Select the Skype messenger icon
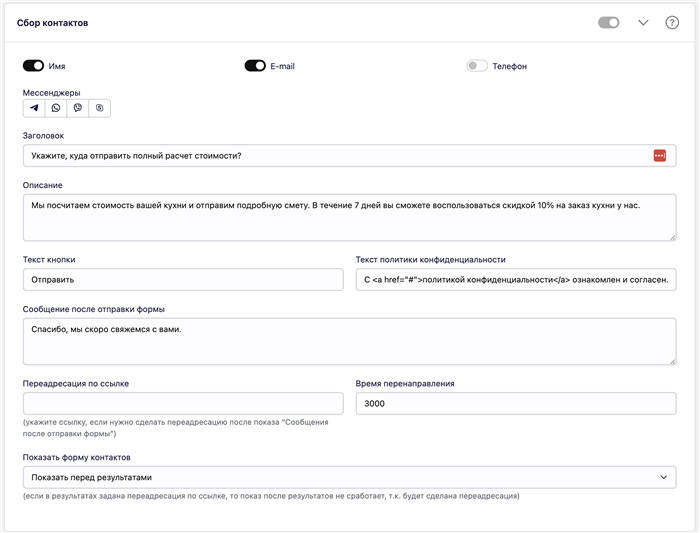The height and width of the screenshot is (533, 700). tap(100, 108)
